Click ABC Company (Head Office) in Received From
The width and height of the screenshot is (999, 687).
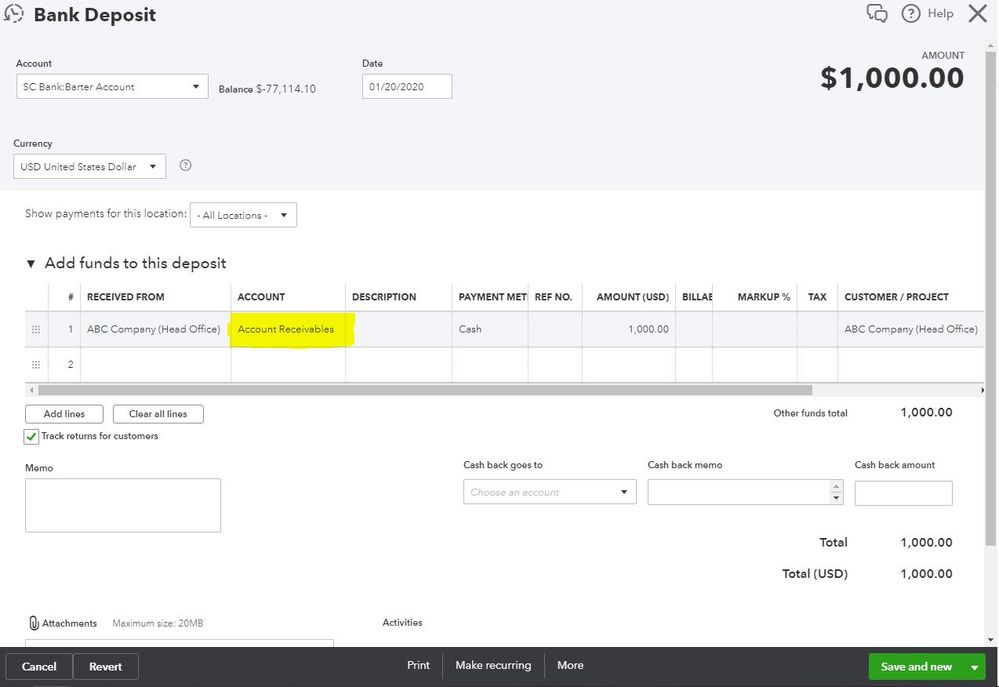click(154, 329)
